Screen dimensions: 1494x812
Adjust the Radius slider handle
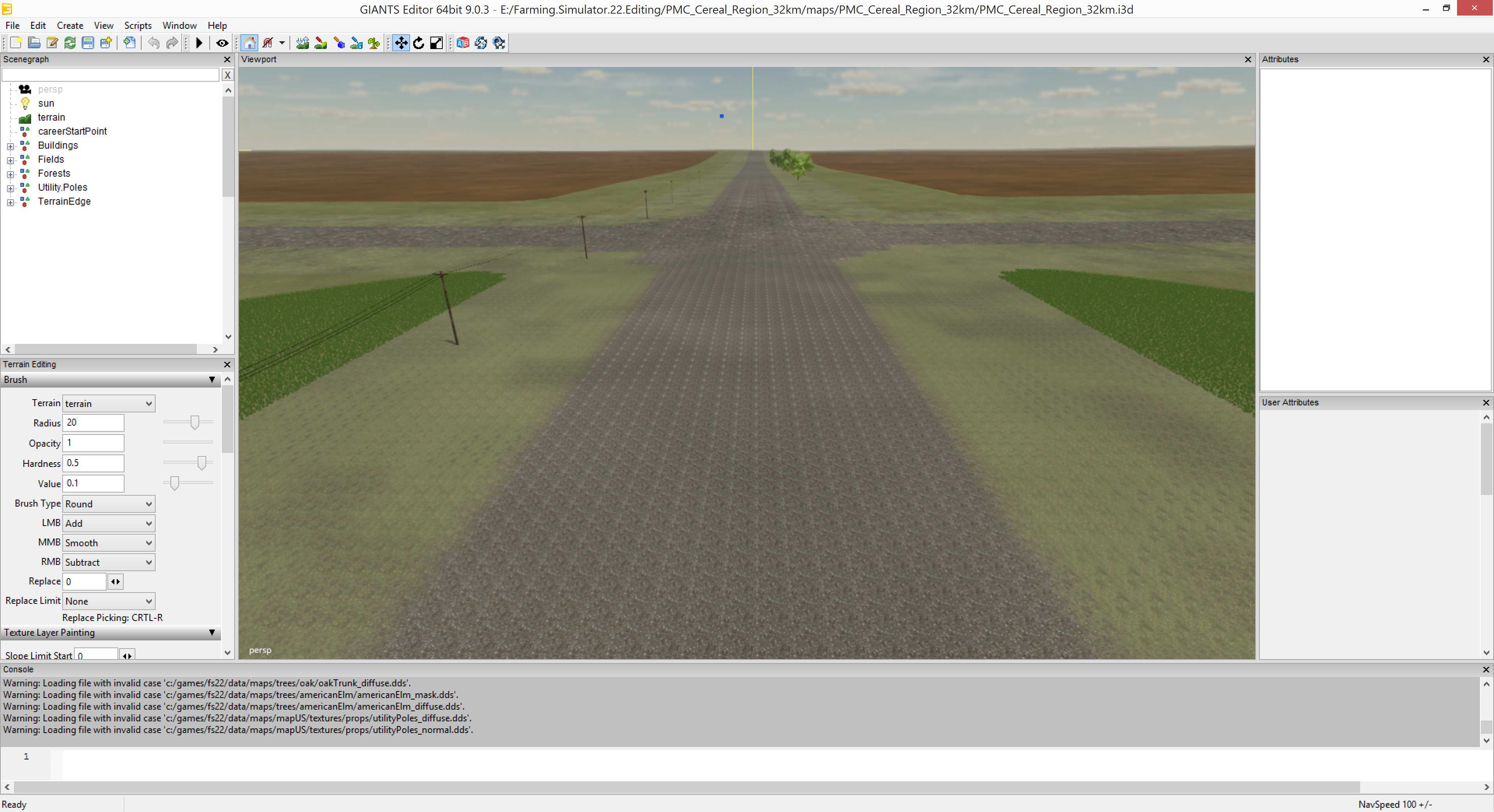pos(195,423)
